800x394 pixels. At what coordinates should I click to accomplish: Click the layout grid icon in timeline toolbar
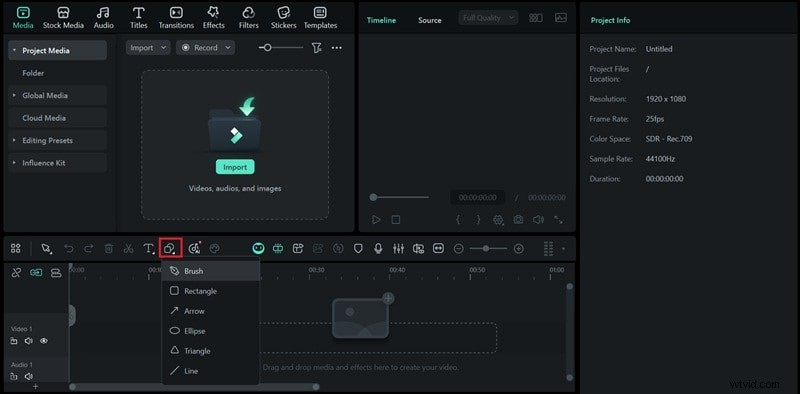(x=16, y=249)
